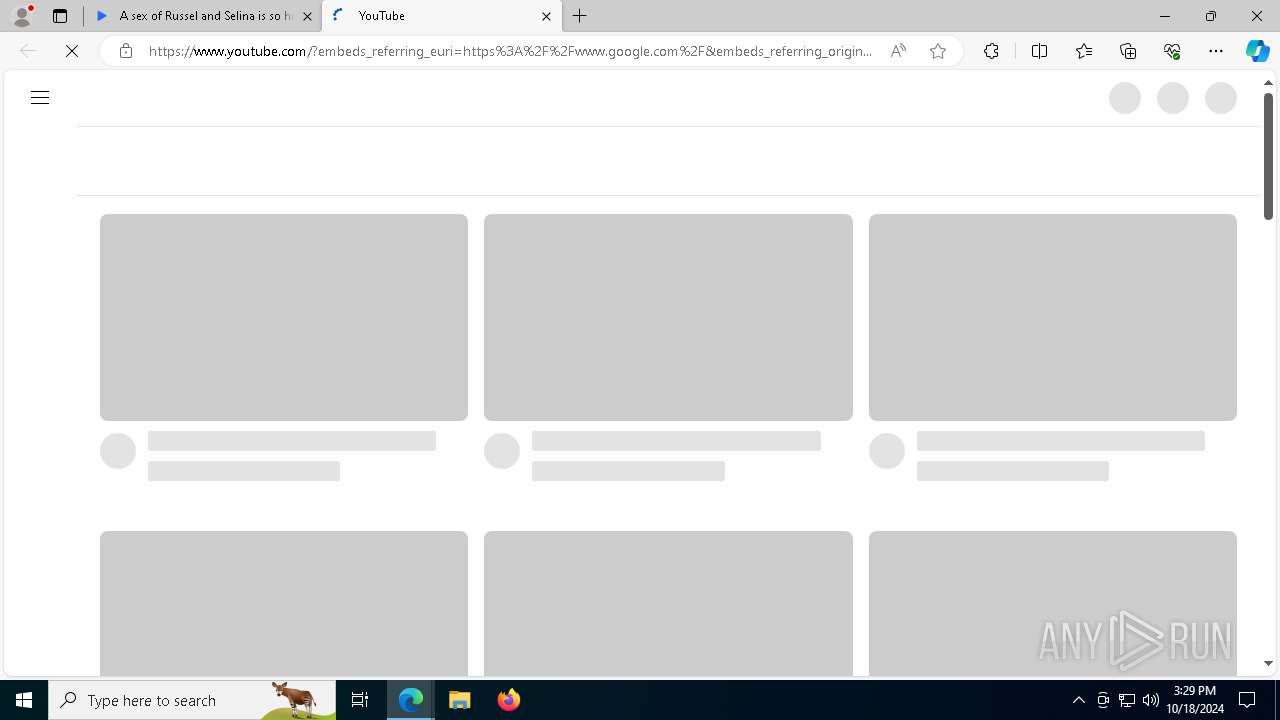The width and height of the screenshot is (1280, 720).
Task: Open volume control in tray
Action: click(x=1151, y=700)
